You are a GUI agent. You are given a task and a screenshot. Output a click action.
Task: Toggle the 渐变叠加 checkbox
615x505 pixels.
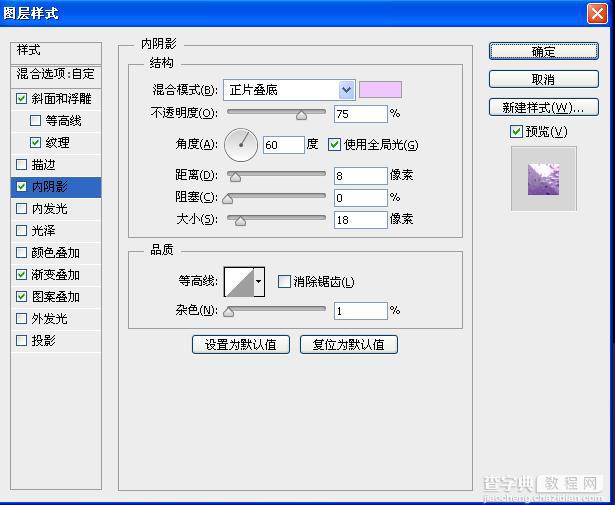[x=22, y=274]
